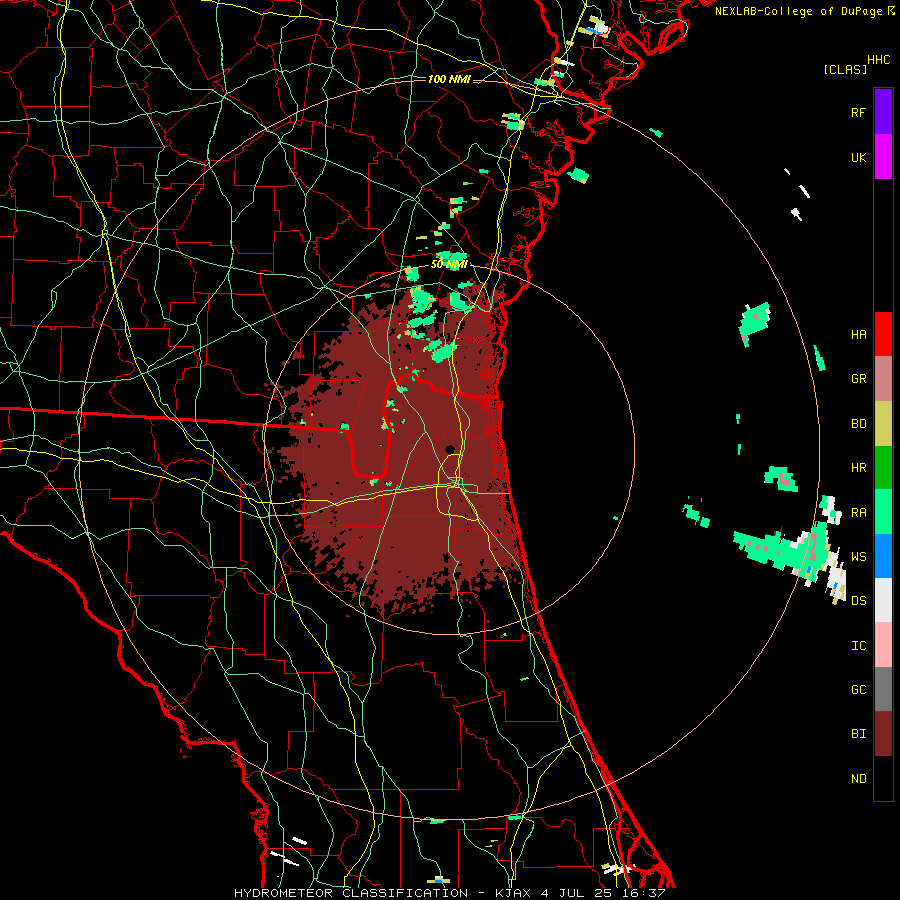Click the ND legend label
This screenshot has height=900, width=900.
858,778
